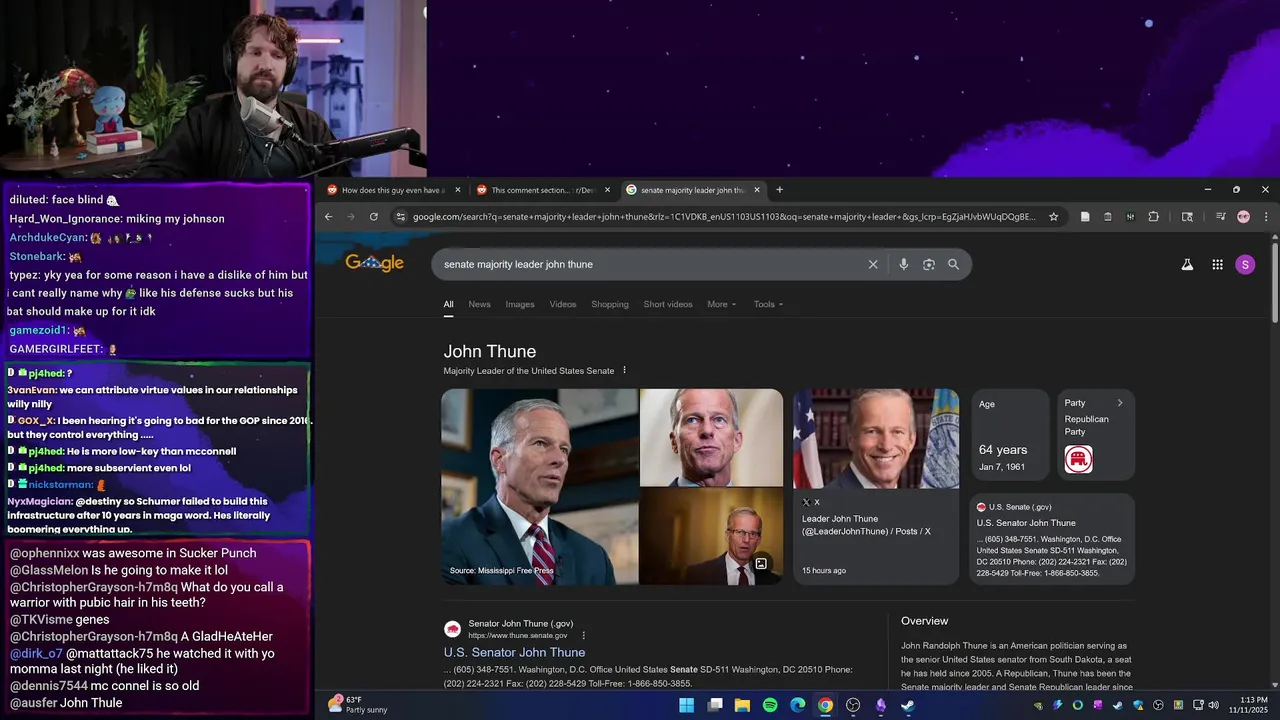Open the Windows Start menu
Viewport: 1280px width, 720px height.
point(686,705)
